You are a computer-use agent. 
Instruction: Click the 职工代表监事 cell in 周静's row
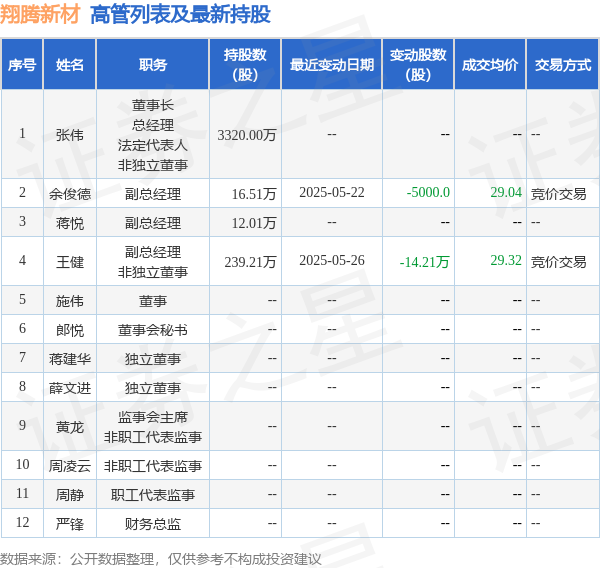point(153,495)
